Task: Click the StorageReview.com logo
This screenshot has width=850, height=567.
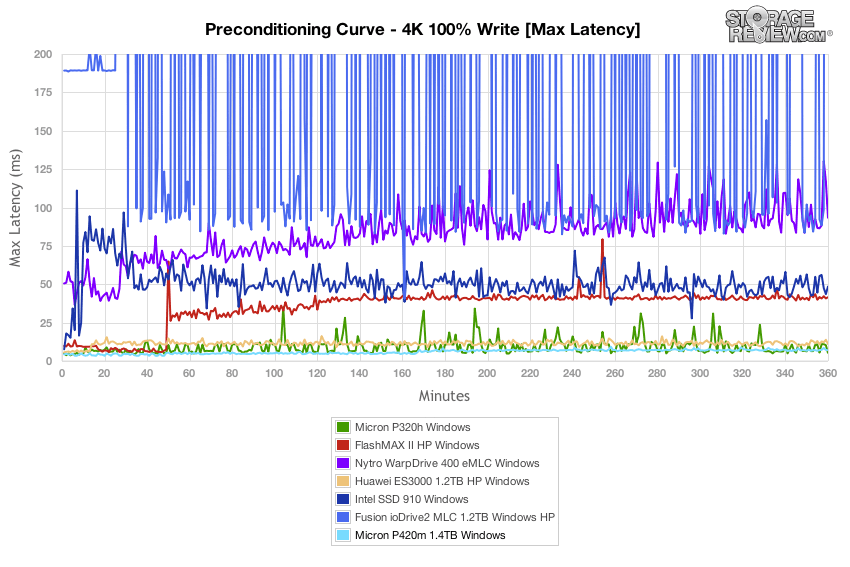Action: [778, 25]
